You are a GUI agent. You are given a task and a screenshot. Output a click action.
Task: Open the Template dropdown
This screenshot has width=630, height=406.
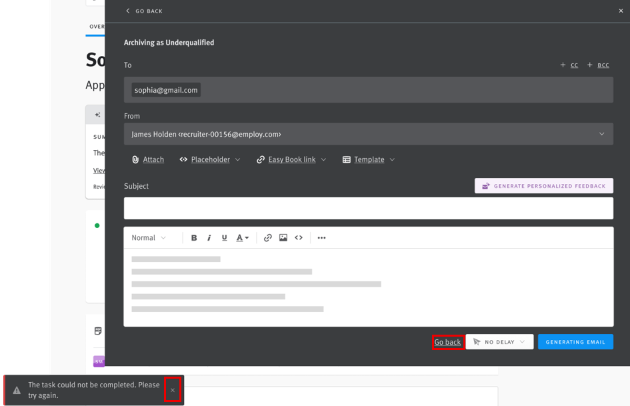point(368,160)
